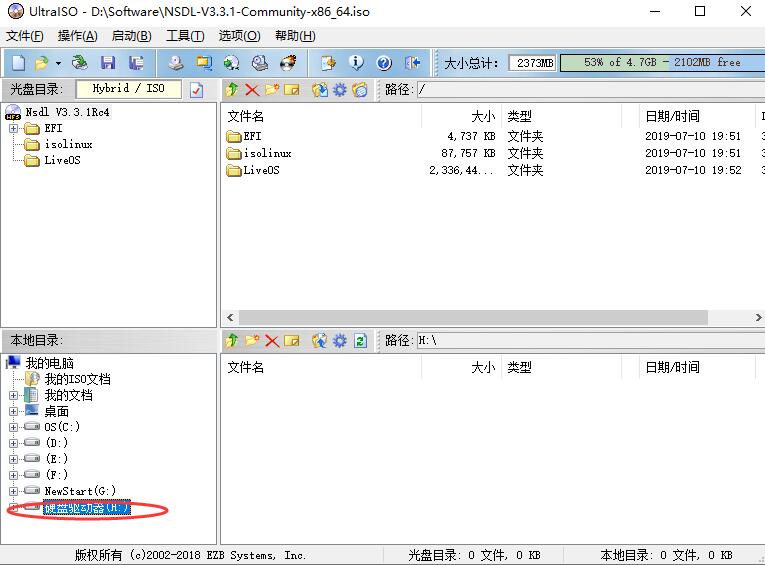Open the 操作(A) menu

point(78,36)
